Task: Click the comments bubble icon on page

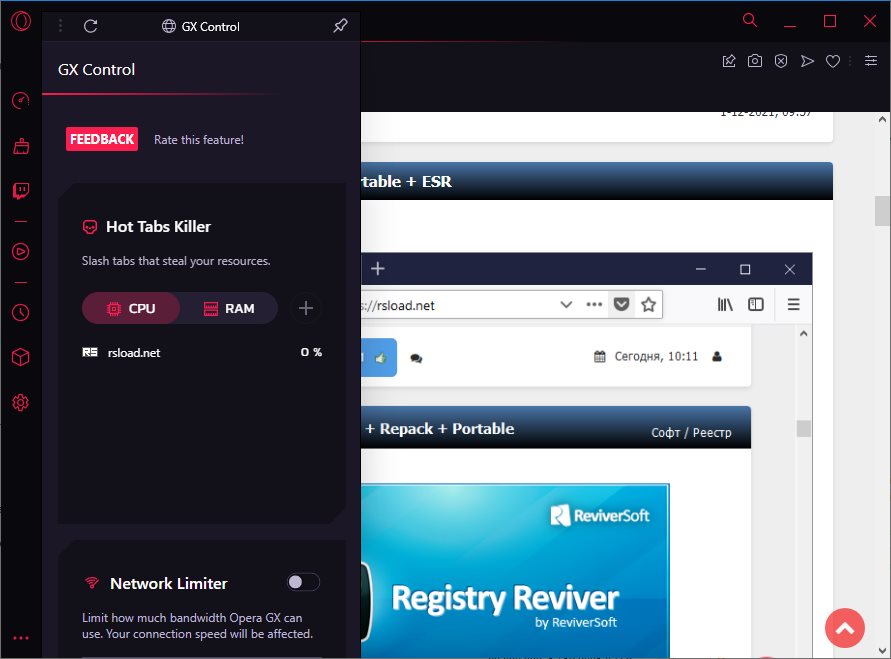Action: pos(416,358)
